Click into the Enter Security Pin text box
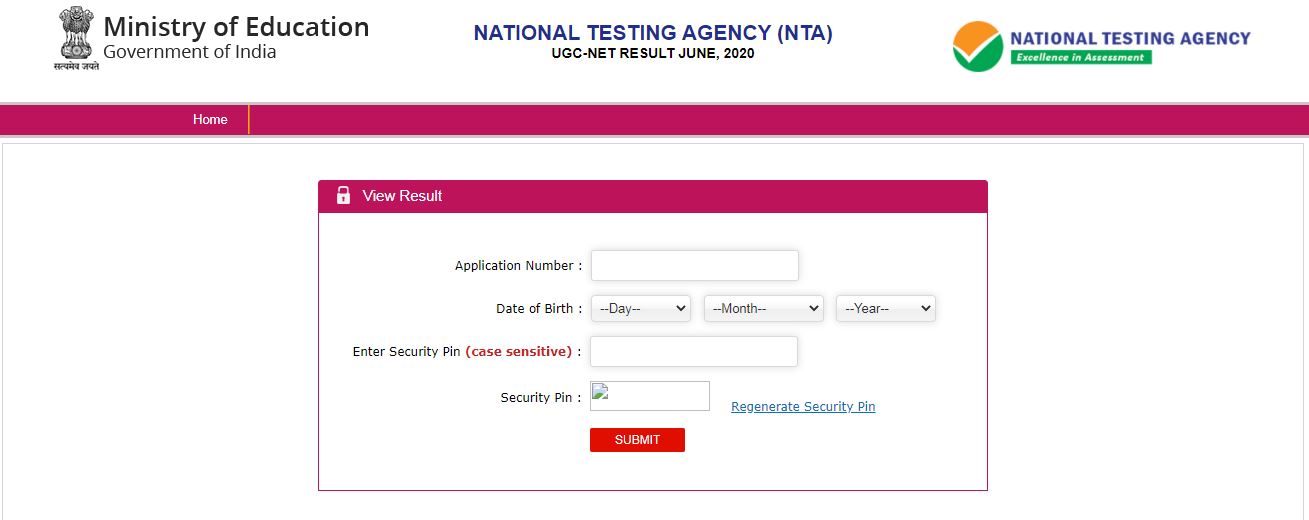The image size is (1309, 520). tap(693, 352)
